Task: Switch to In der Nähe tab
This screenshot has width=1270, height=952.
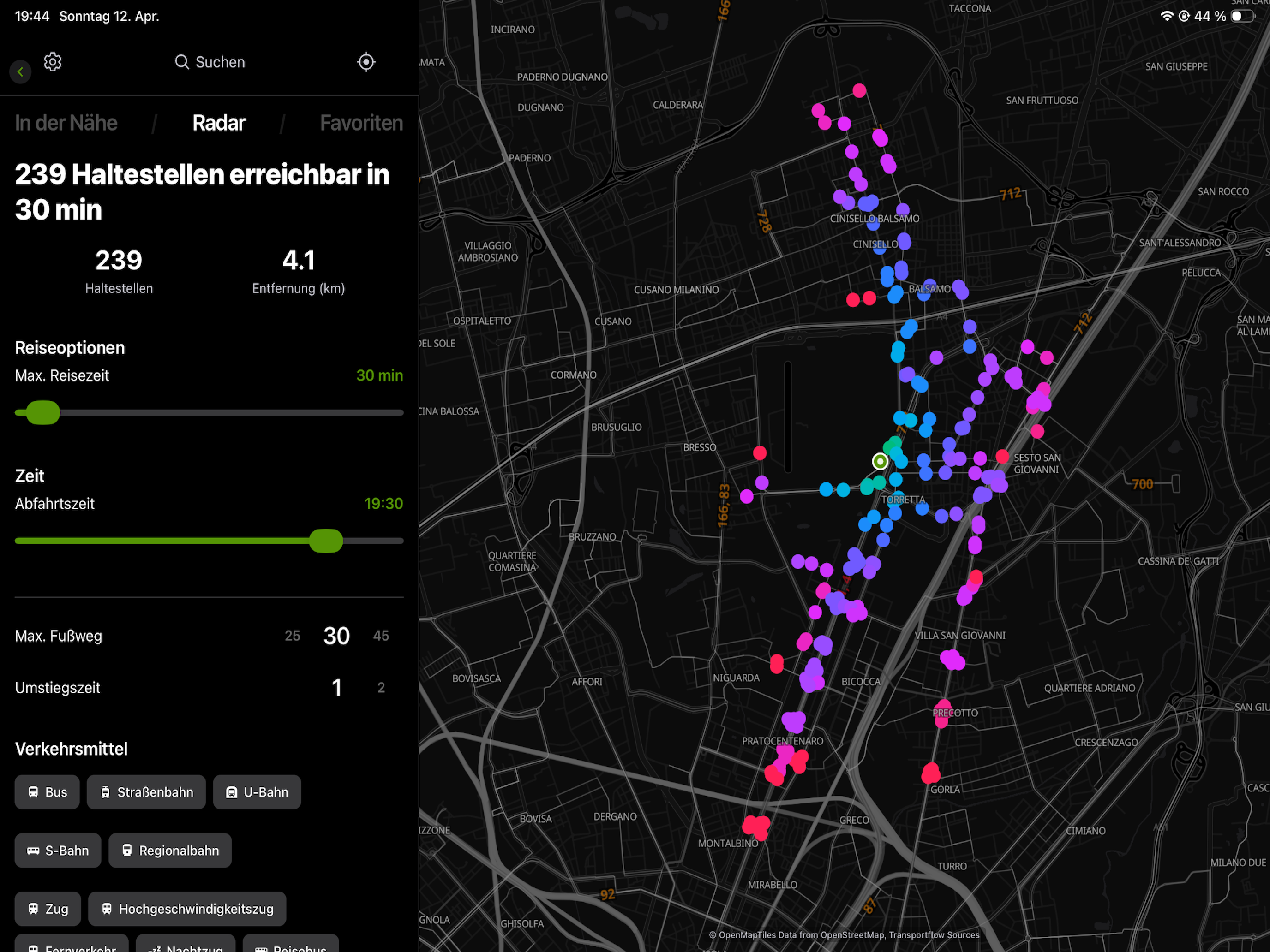Action: point(66,123)
